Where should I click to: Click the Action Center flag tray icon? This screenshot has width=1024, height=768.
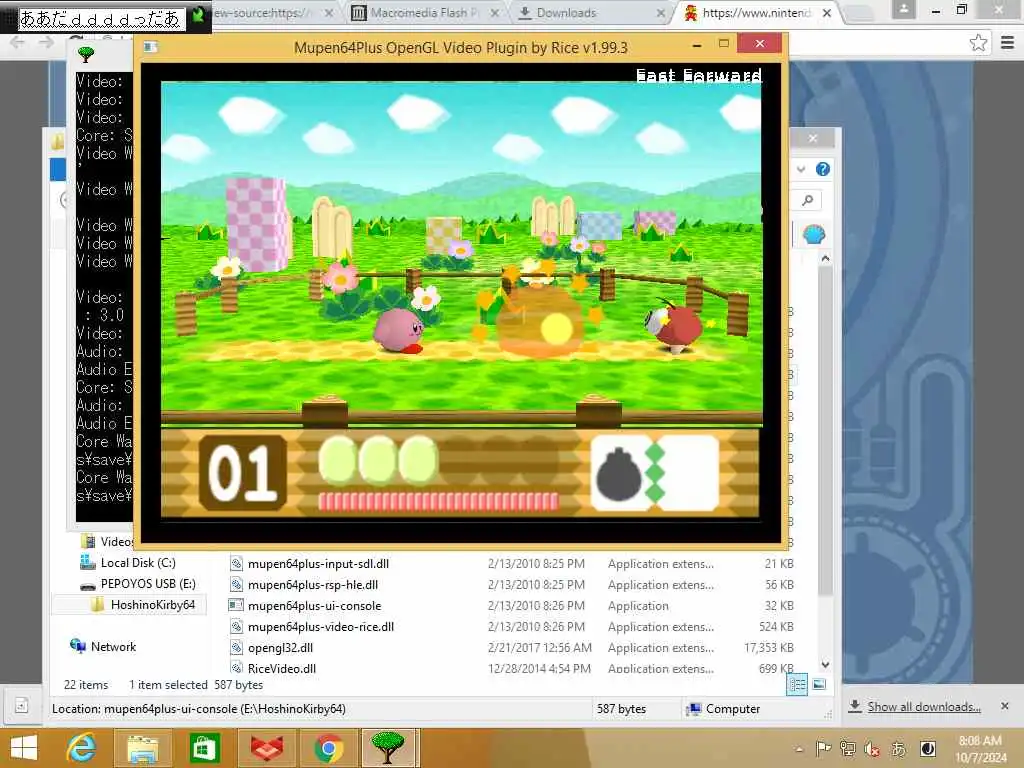(x=824, y=748)
